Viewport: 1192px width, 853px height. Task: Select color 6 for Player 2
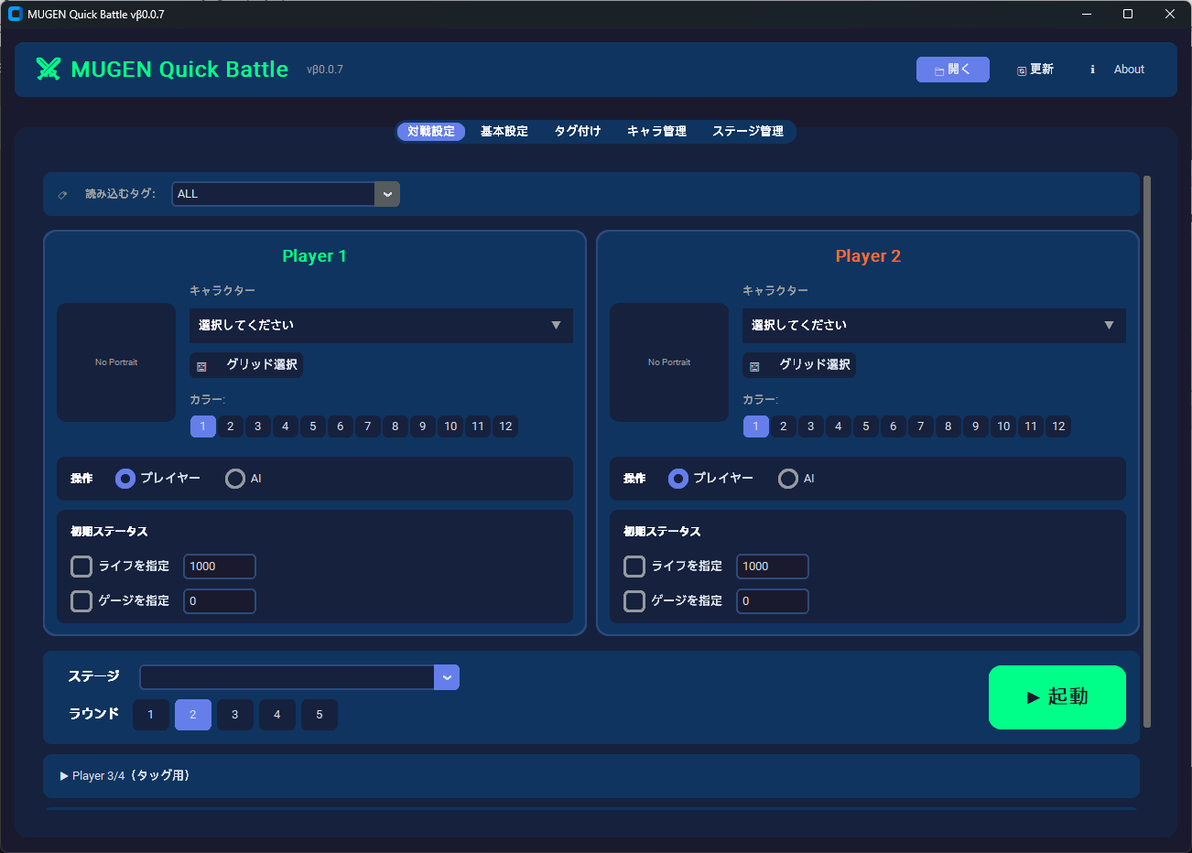coord(893,426)
